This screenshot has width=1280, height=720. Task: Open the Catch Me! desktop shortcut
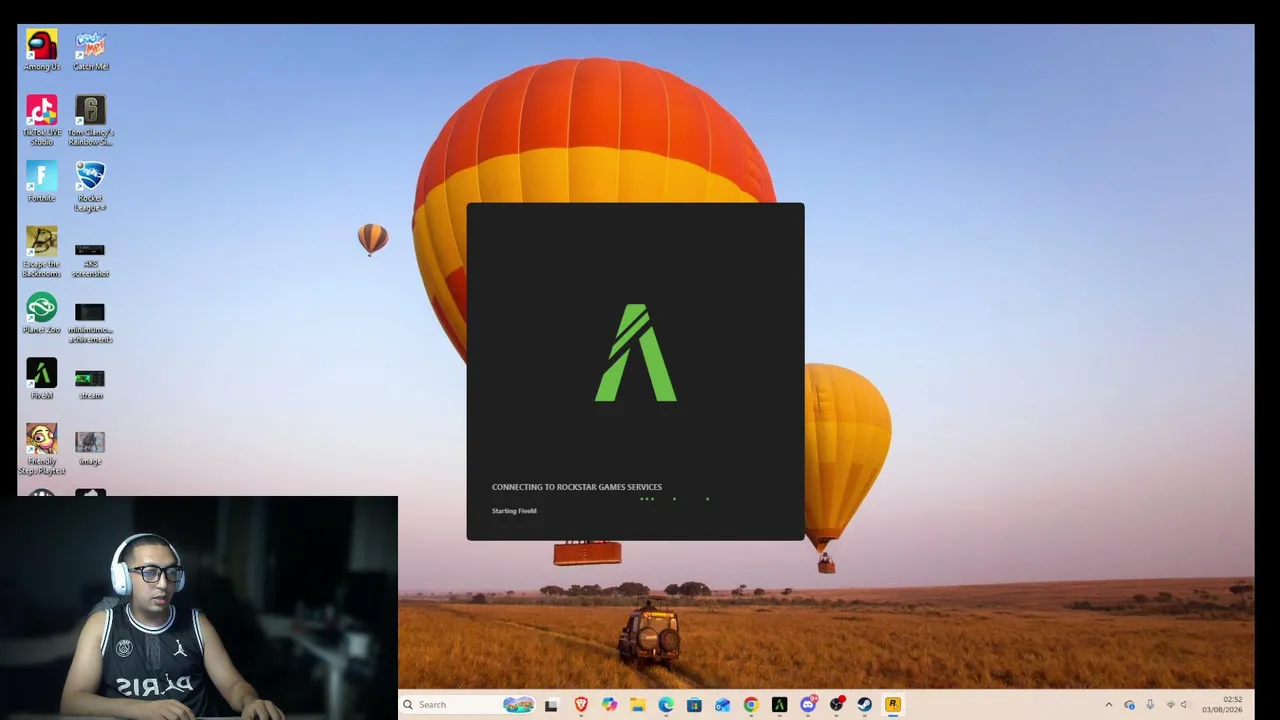pyautogui.click(x=90, y=50)
